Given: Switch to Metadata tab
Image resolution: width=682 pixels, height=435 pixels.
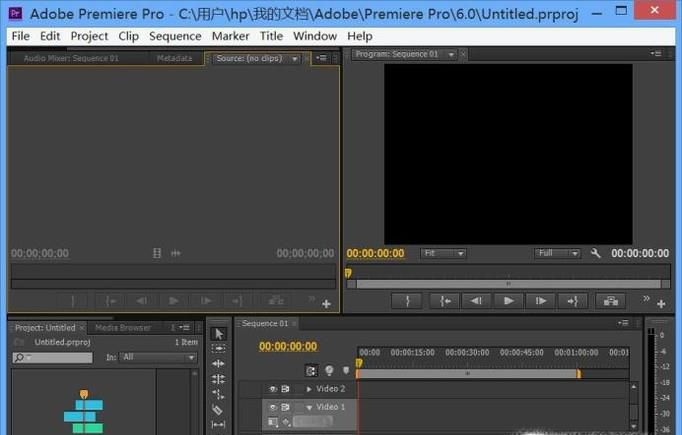Looking at the screenshot, I should [x=174, y=58].
